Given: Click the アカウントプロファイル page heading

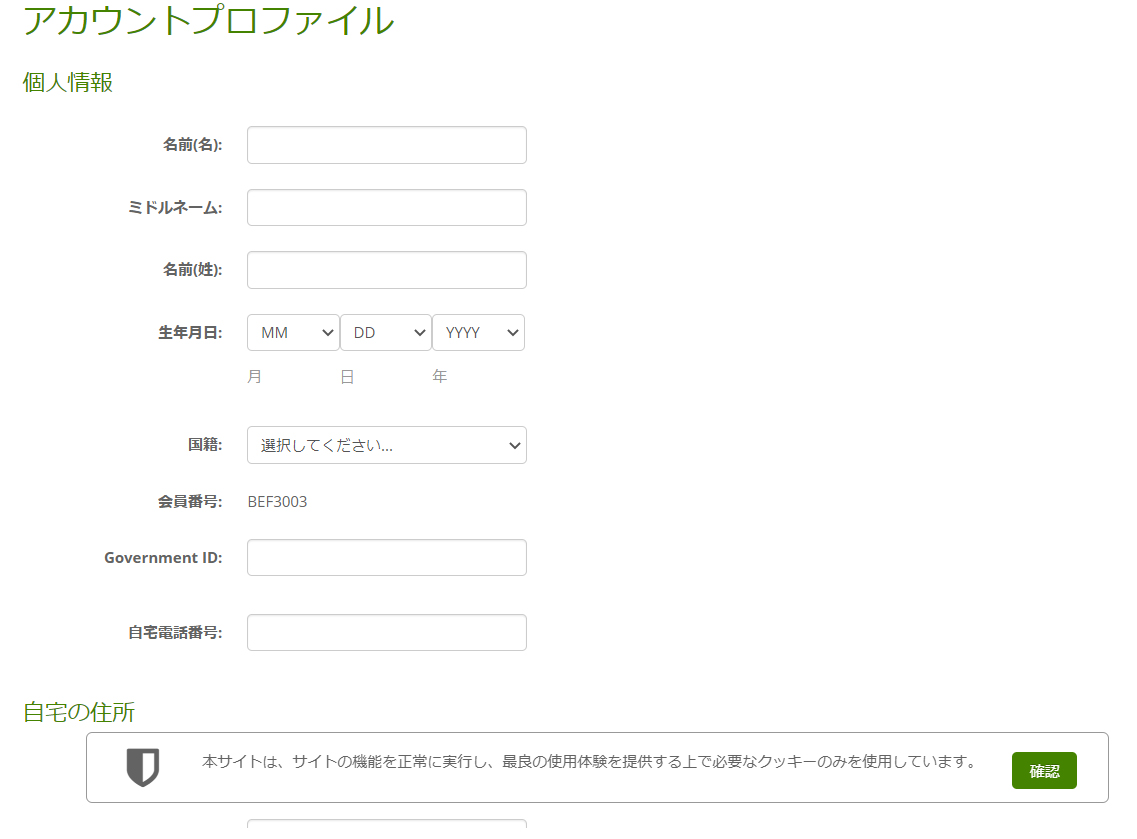Looking at the screenshot, I should 208,21.
